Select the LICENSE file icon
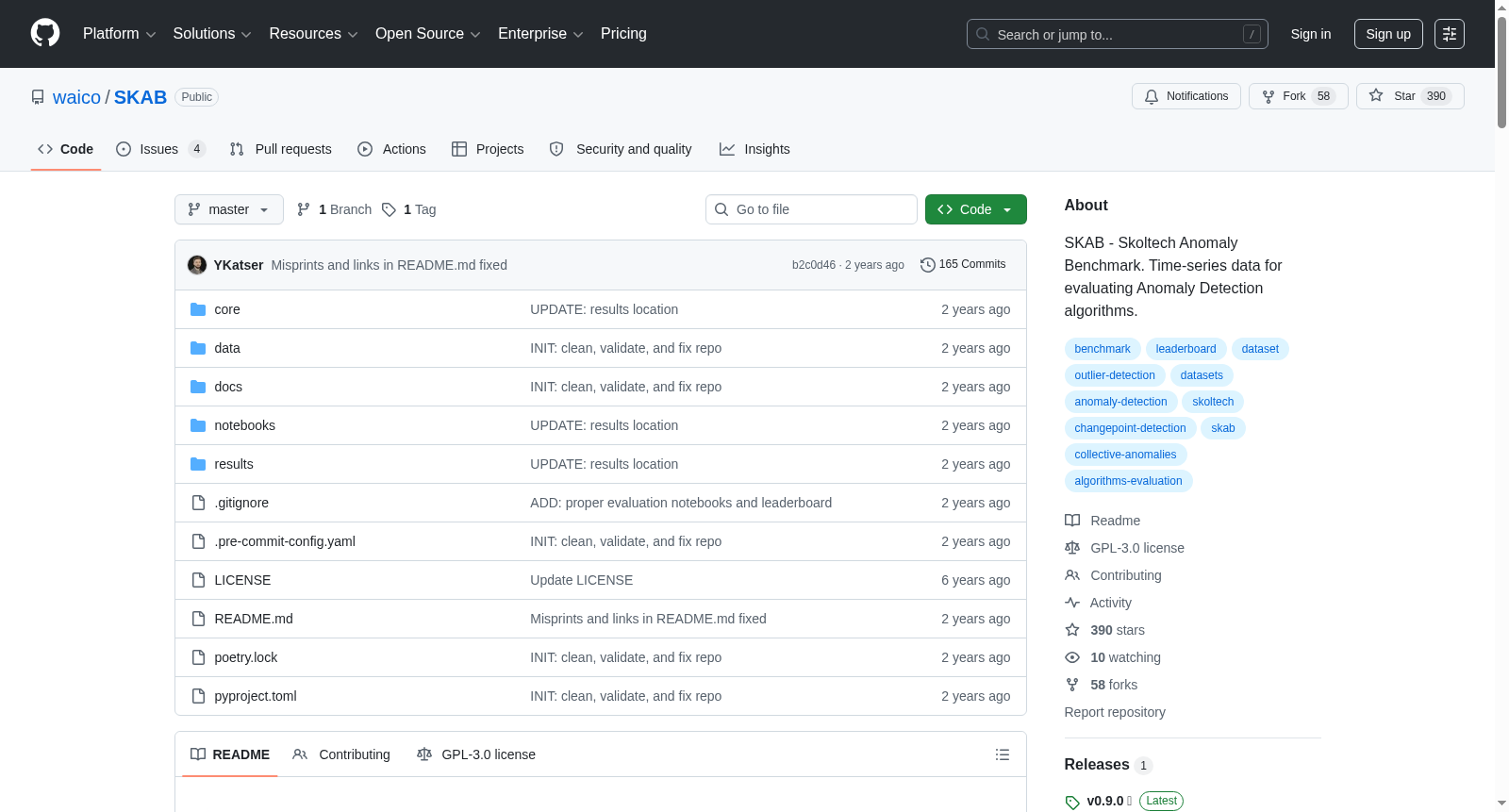 point(198,580)
